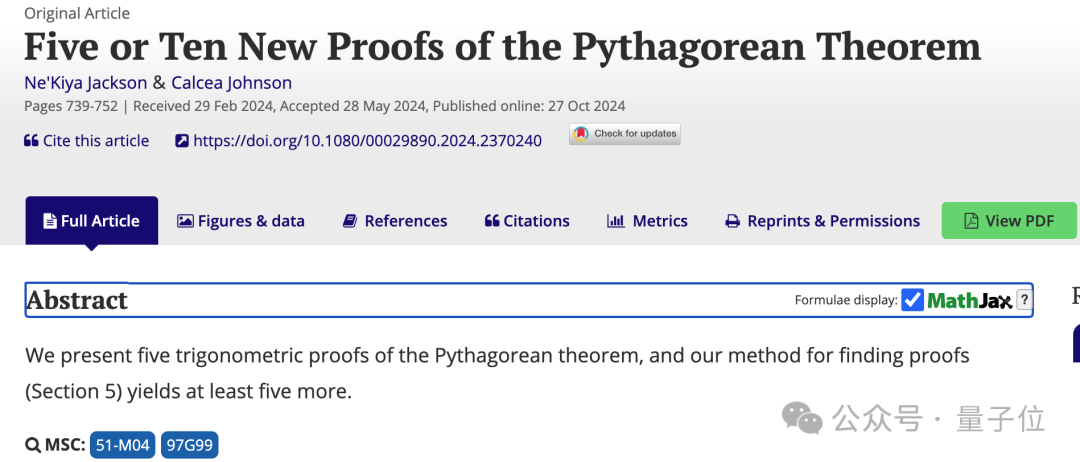
Task: Click the Check for updates badge
Action: pyautogui.click(x=625, y=134)
